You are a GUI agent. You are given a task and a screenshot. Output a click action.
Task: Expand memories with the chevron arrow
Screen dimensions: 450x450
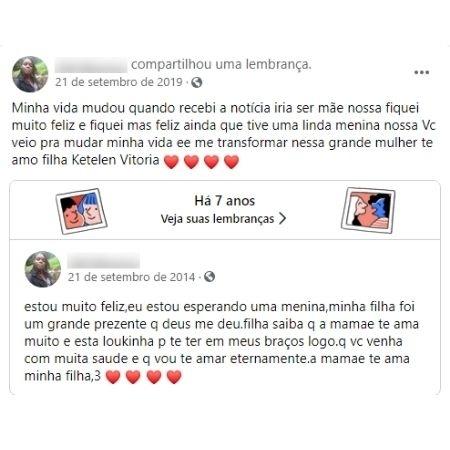282,219
